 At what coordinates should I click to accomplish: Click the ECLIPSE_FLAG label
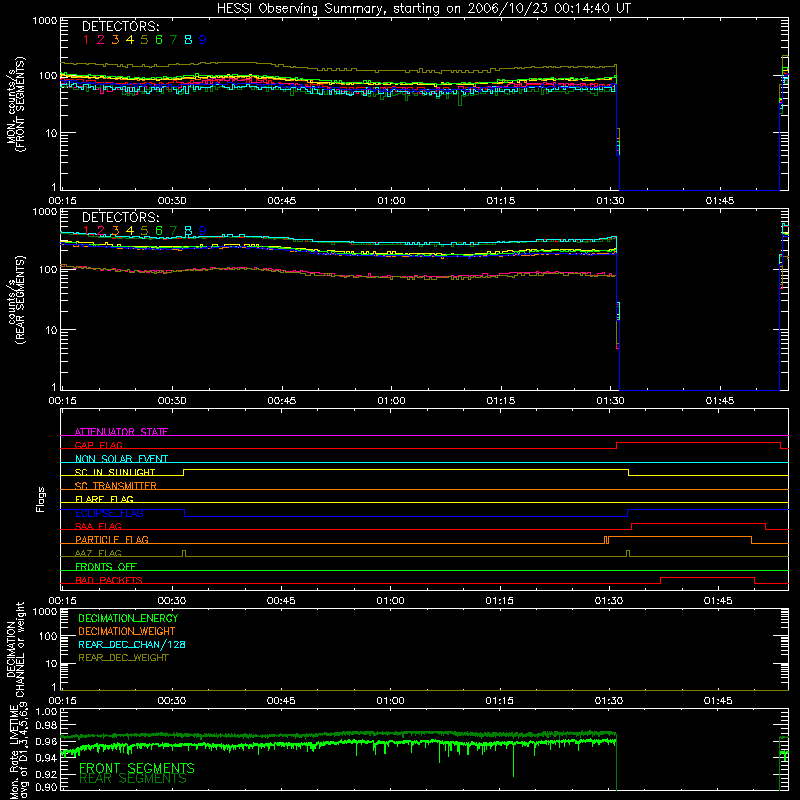tap(109, 513)
